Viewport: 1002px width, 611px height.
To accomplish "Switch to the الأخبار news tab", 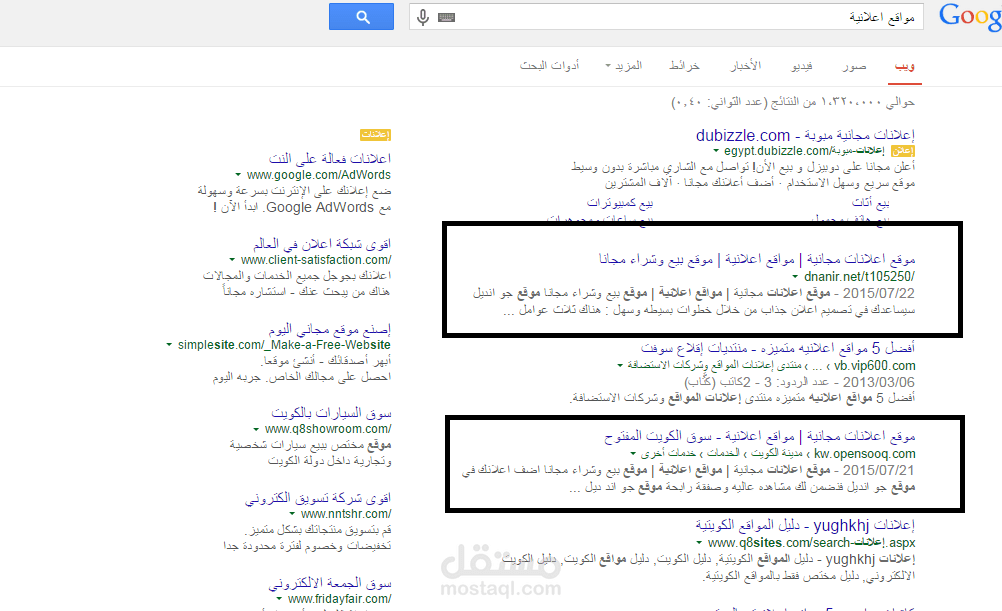I will tap(746, 66).
